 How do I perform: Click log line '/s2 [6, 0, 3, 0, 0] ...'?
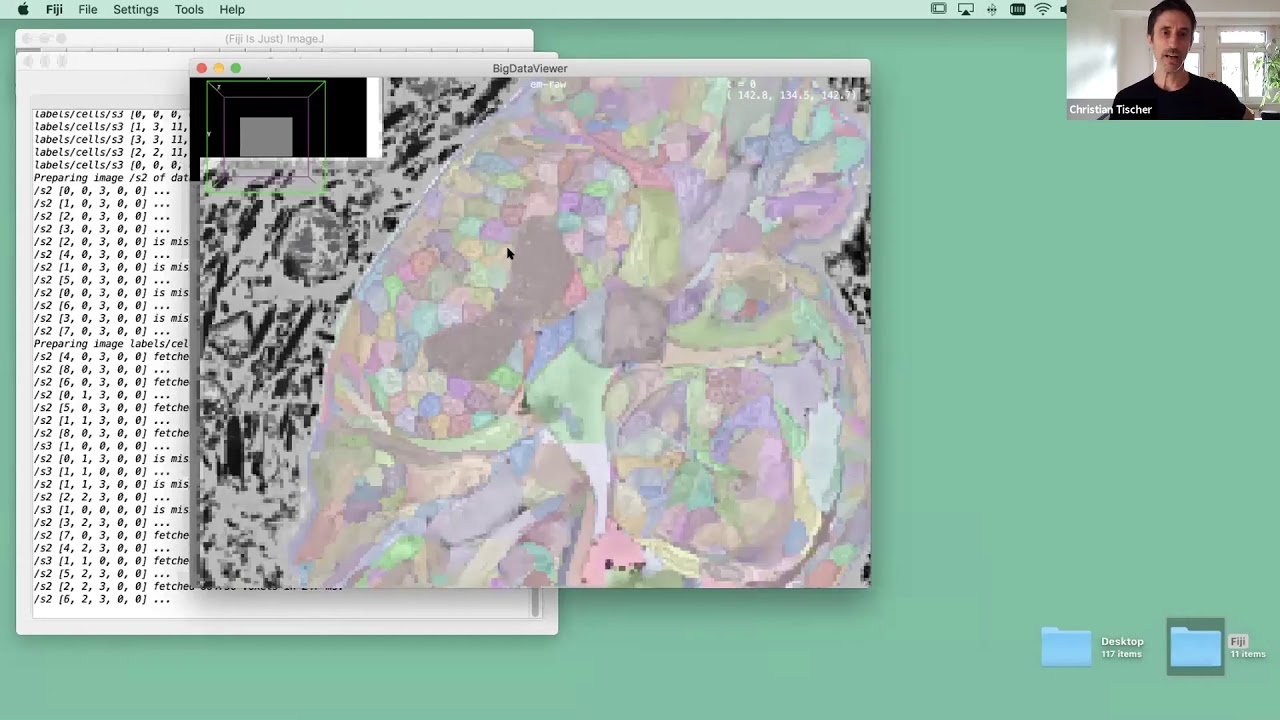(102, 306)
